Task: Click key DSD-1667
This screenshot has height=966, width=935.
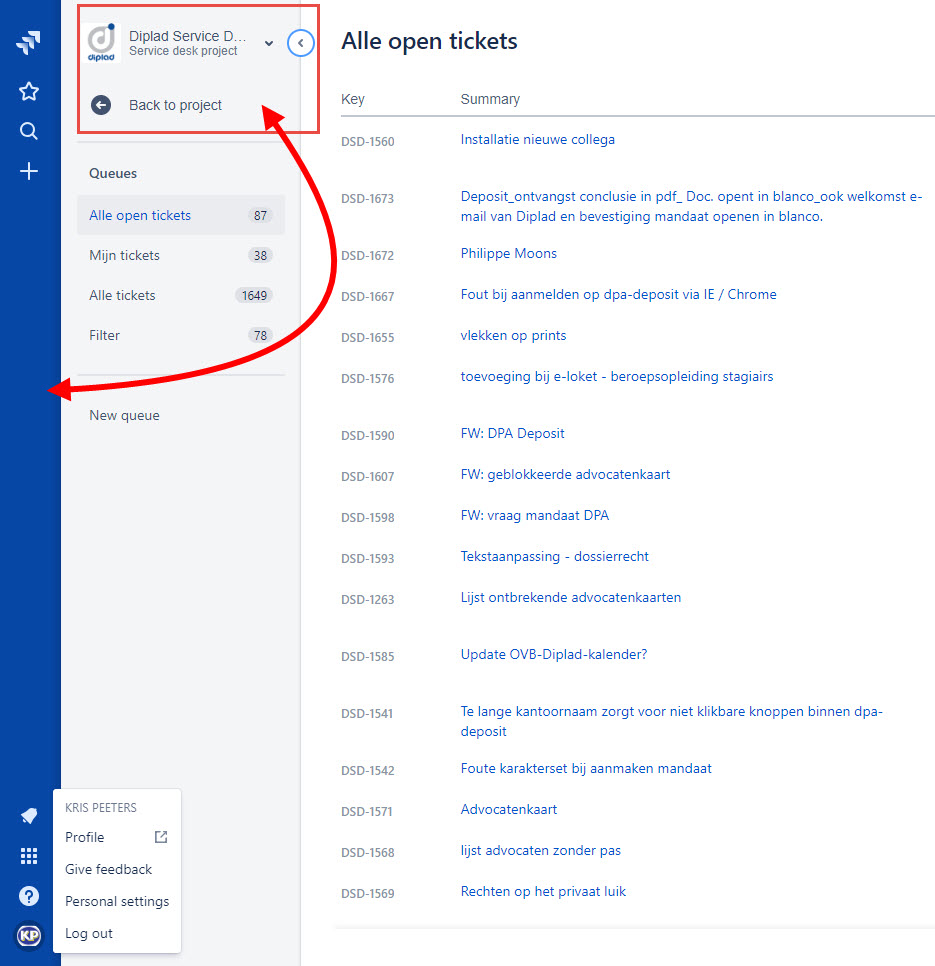Action: (368, 296)
